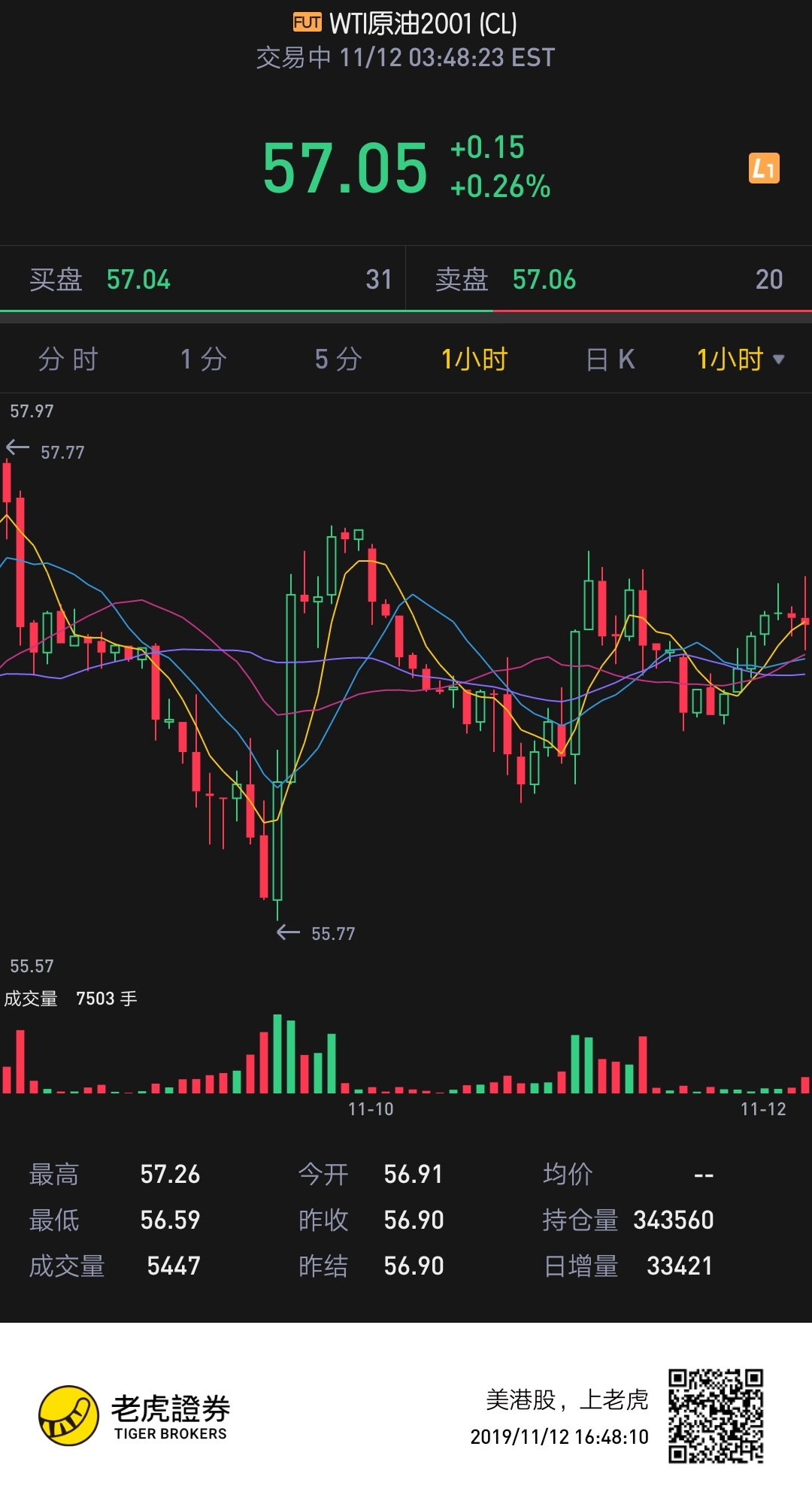The width and height of the screenshot is (812, 1510).
Task: Switch to the 1分 chart tab
Action: pyautogui.click(x=204, y=359)
